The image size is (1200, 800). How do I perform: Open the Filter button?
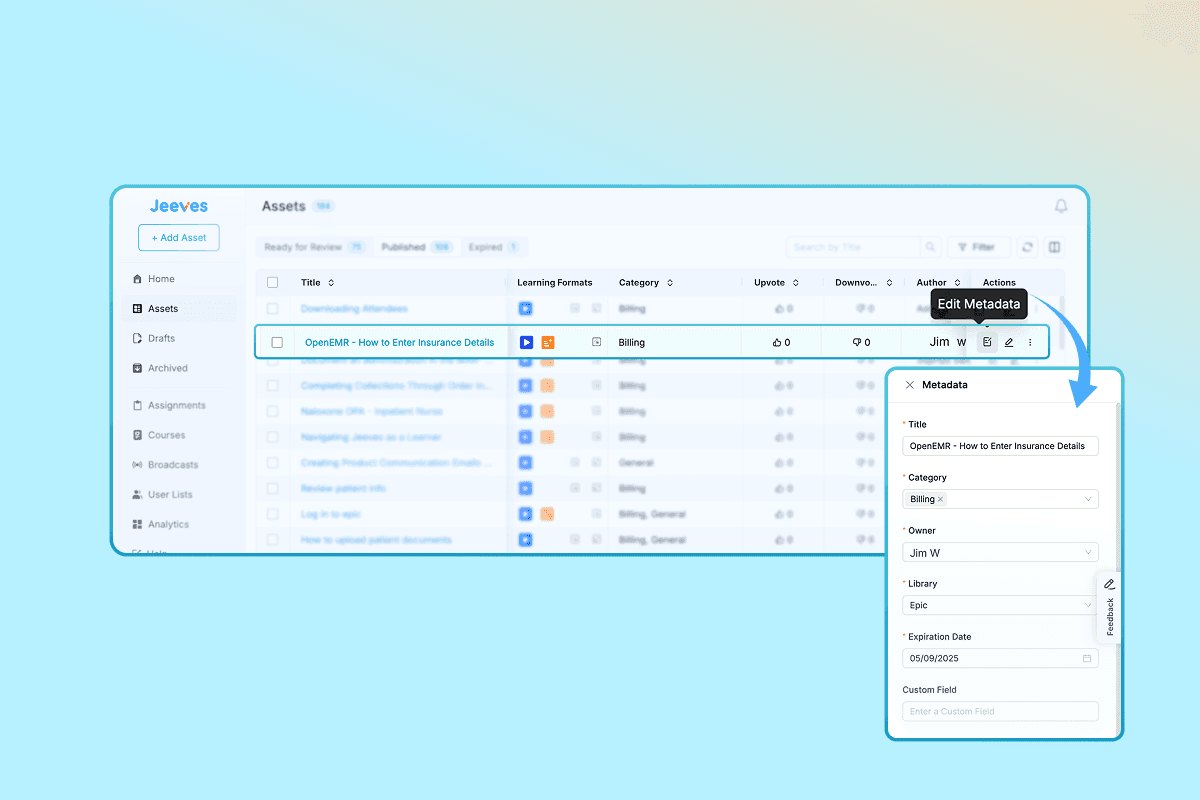[x=979, y=247]
